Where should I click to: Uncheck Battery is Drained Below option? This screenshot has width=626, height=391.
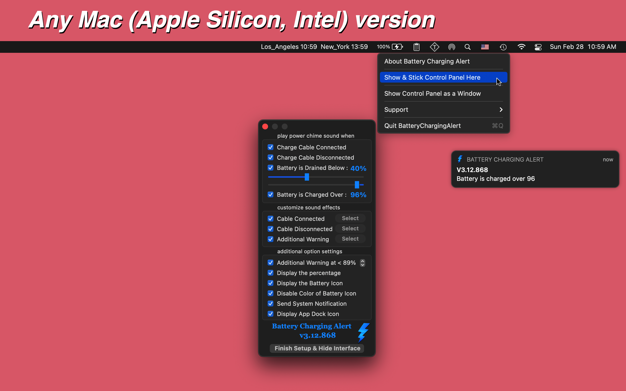pos(270,168)
